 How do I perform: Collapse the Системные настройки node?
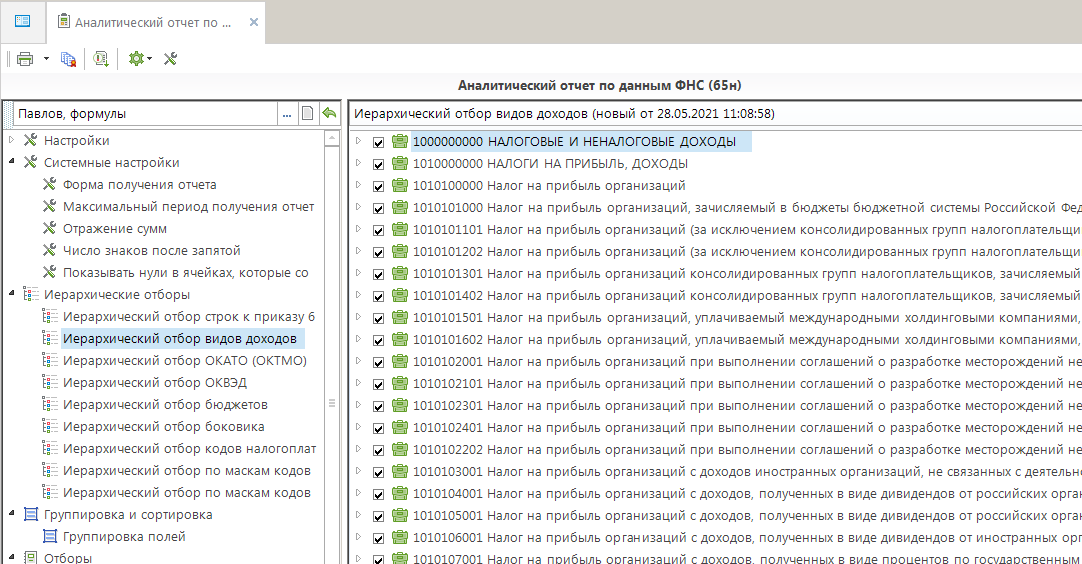(x=12, y=162)
